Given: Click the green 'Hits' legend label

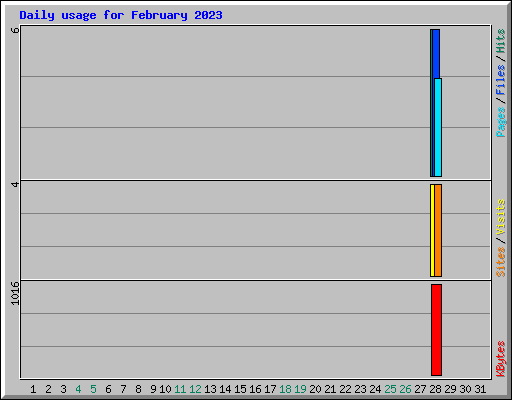Looking at the screenshot, I should point(501,41).
